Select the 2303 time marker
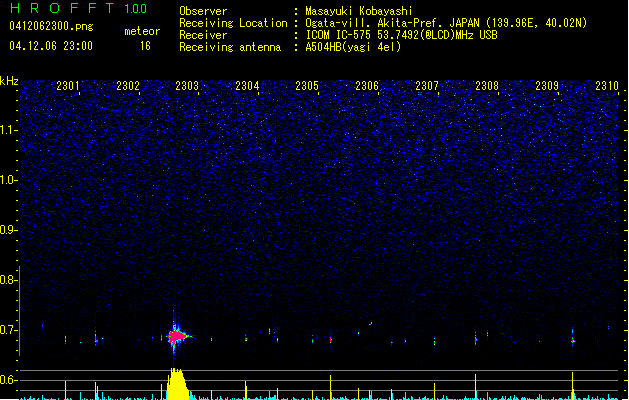629x400 pixels. point(187,87)
